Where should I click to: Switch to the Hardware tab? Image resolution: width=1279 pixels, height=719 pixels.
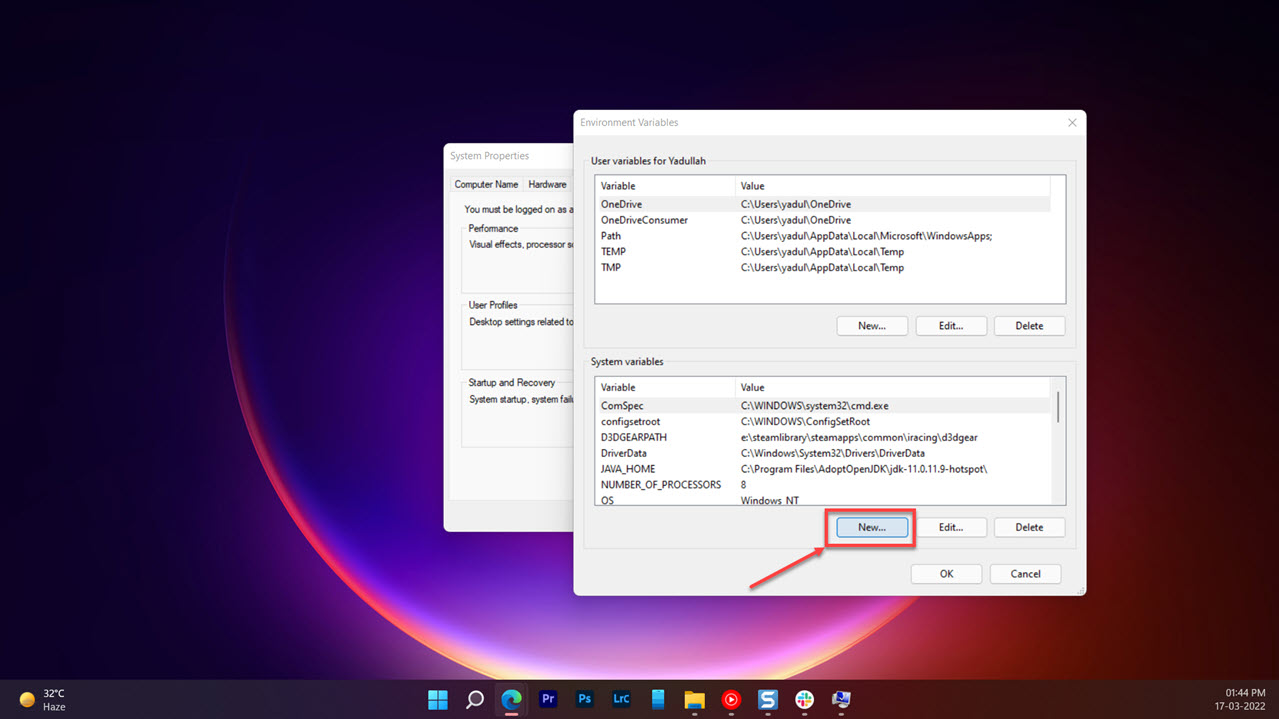point(547,184)
